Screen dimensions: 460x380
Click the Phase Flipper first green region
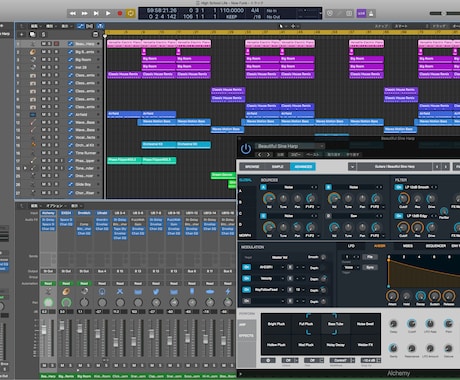pos(124,160)
